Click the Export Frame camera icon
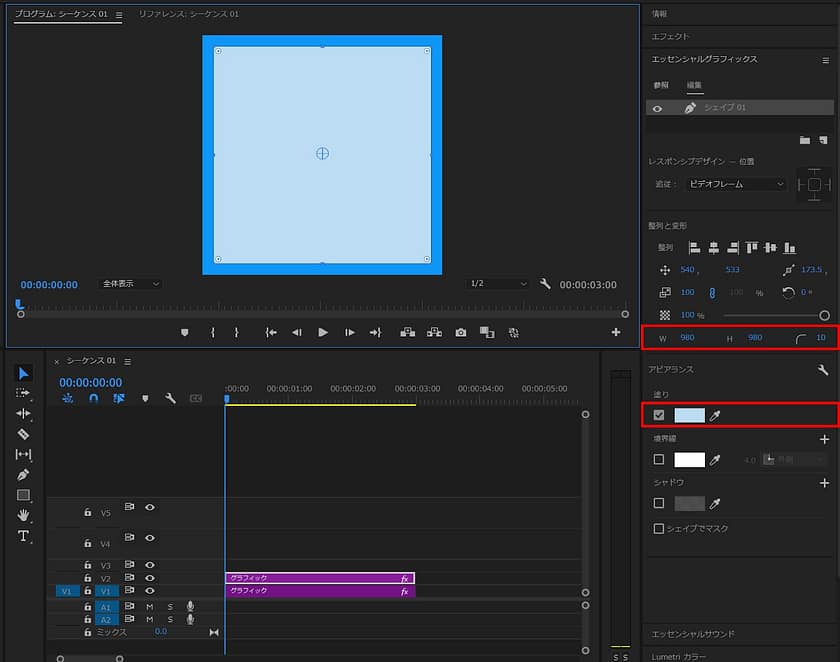The image size is (840, 662). [x=460, y=332]
